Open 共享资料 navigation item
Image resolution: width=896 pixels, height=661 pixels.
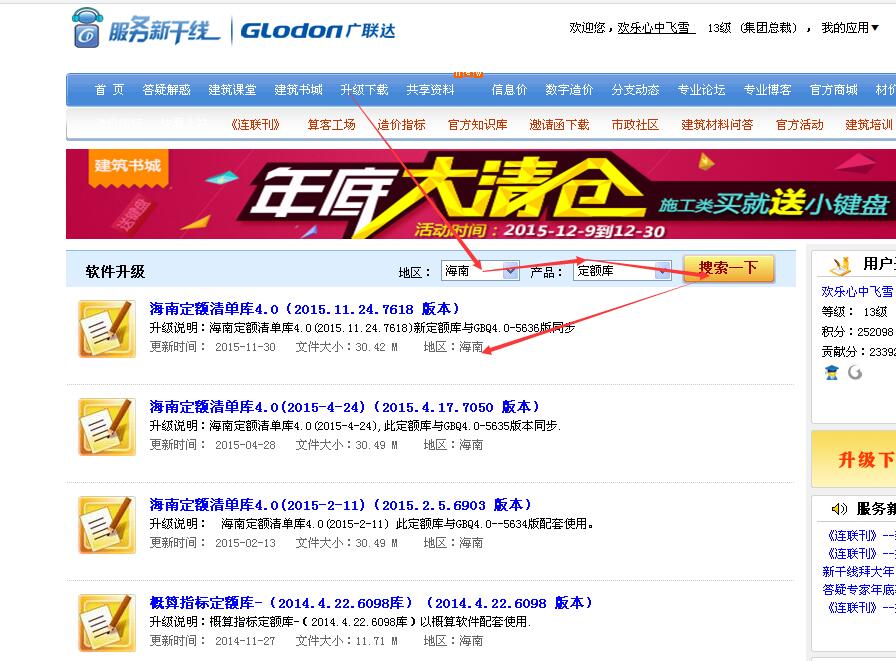tap(430, 90)
